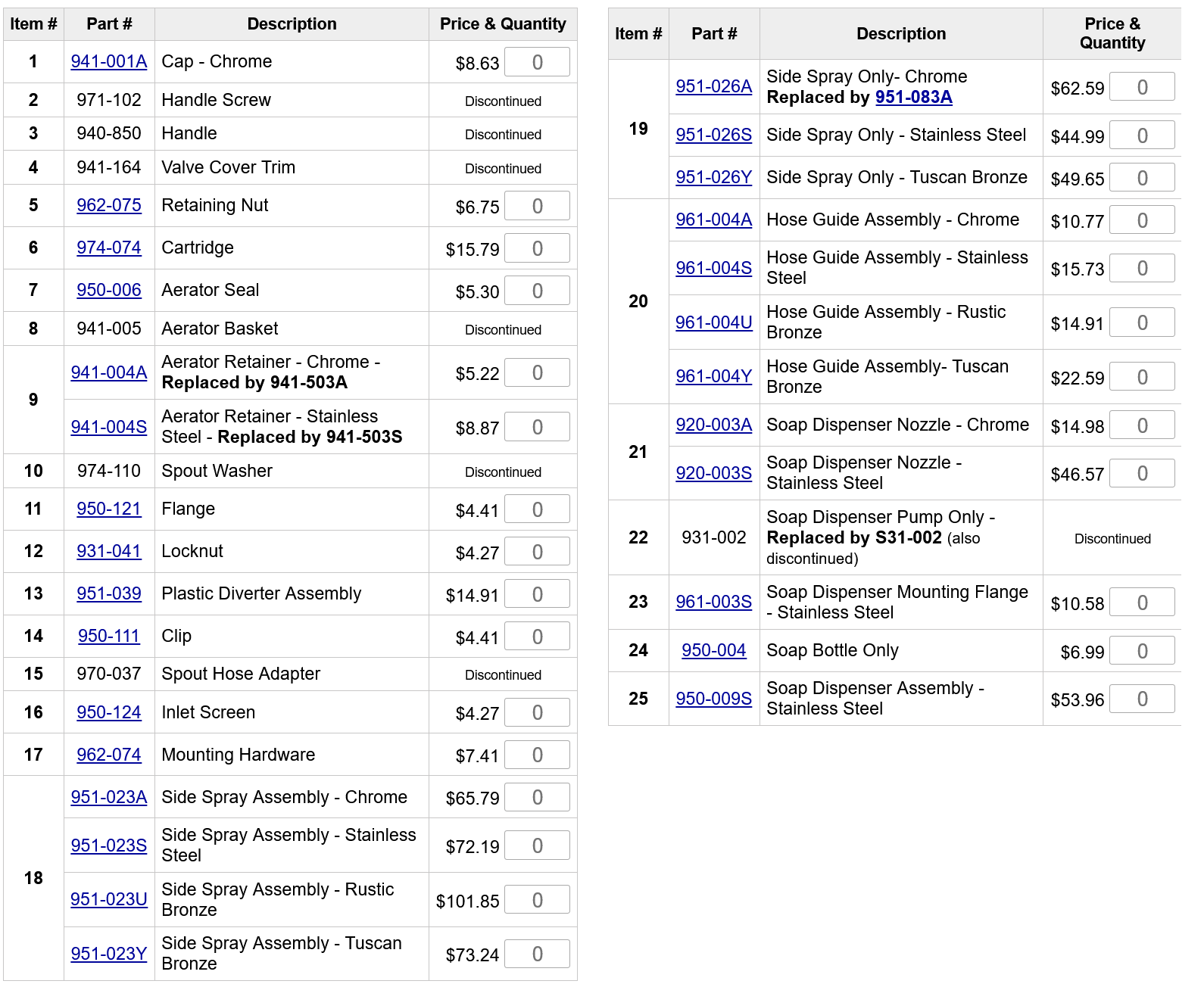Click quantity box for Aerator Seal
The width and height of the screenshot is (1204, 984).
[x=537, y=291]
